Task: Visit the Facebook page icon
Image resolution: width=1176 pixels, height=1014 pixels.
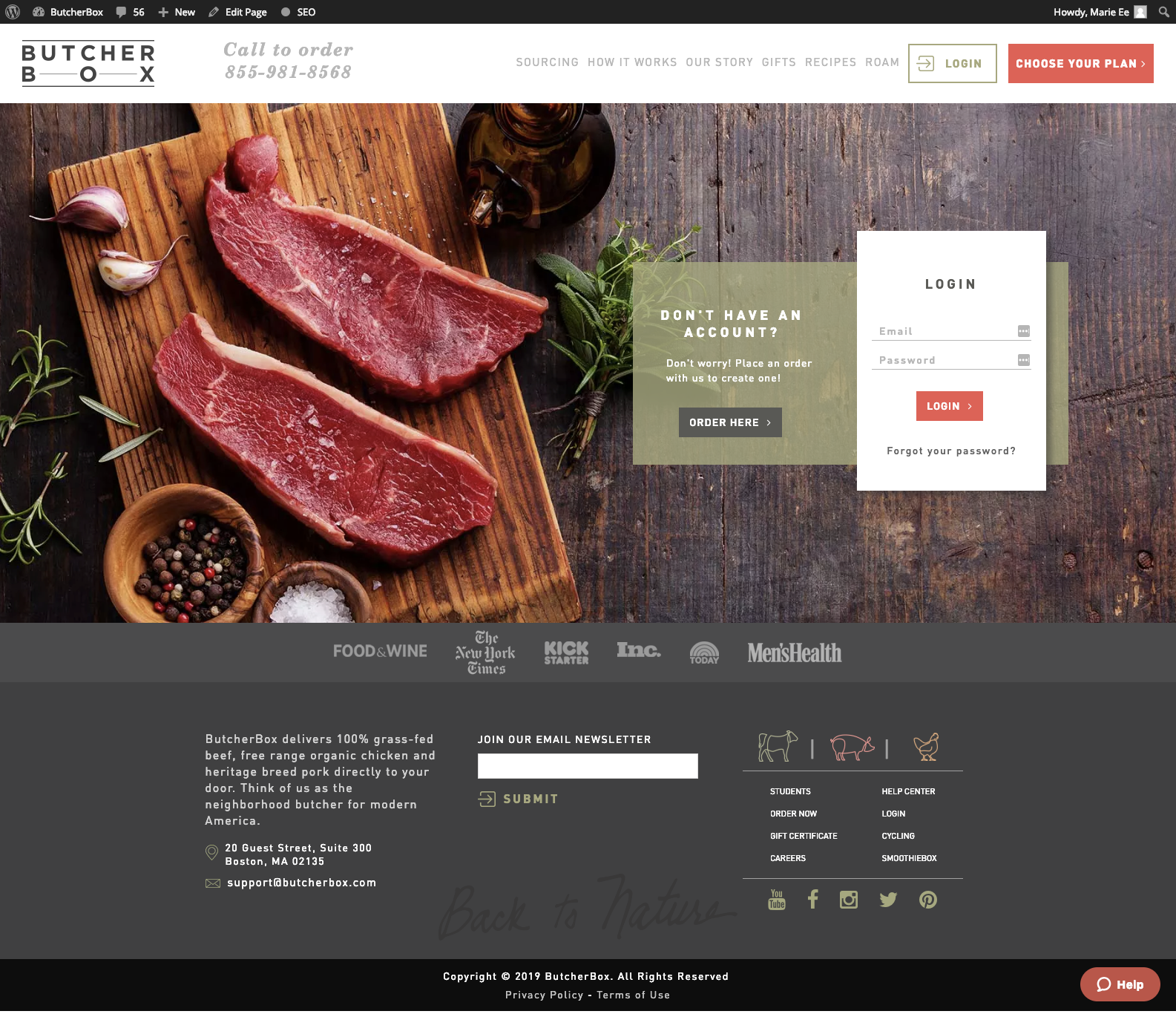Action: pyautogui.click(x=812, y=900)
